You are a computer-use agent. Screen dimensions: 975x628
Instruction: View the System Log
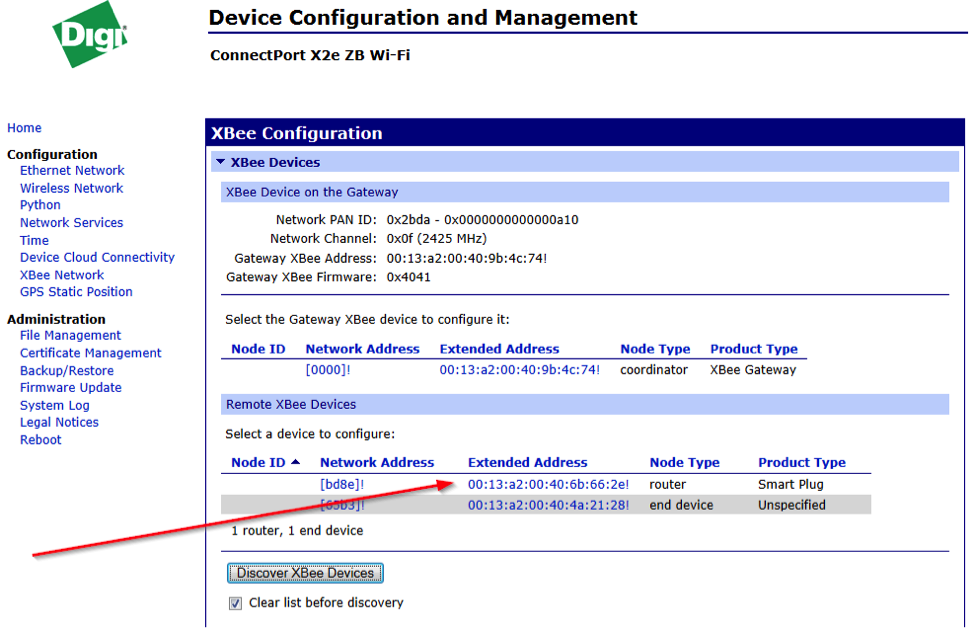(55, 405)
